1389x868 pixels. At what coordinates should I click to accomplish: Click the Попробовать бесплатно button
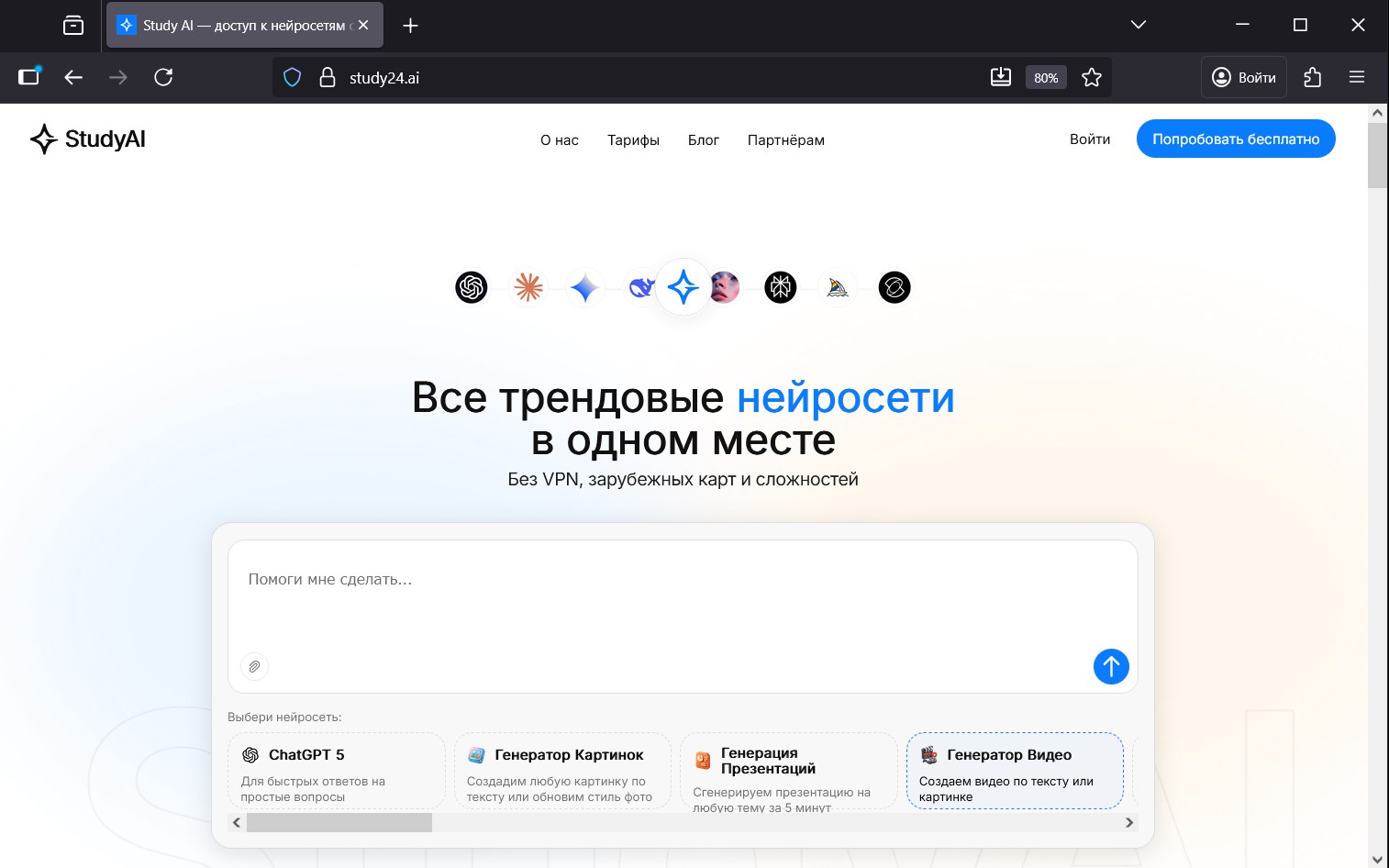pyautogui.click(x=1236, y=139)
